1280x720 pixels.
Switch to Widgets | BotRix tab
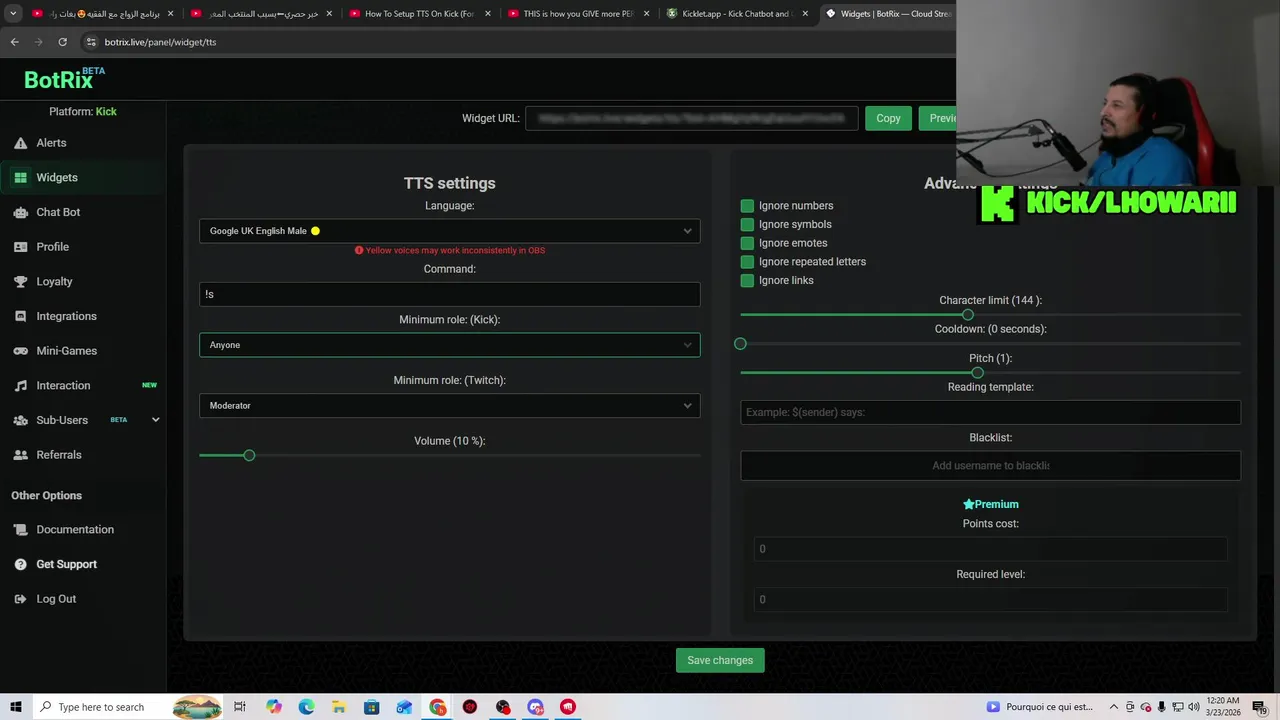888,14
